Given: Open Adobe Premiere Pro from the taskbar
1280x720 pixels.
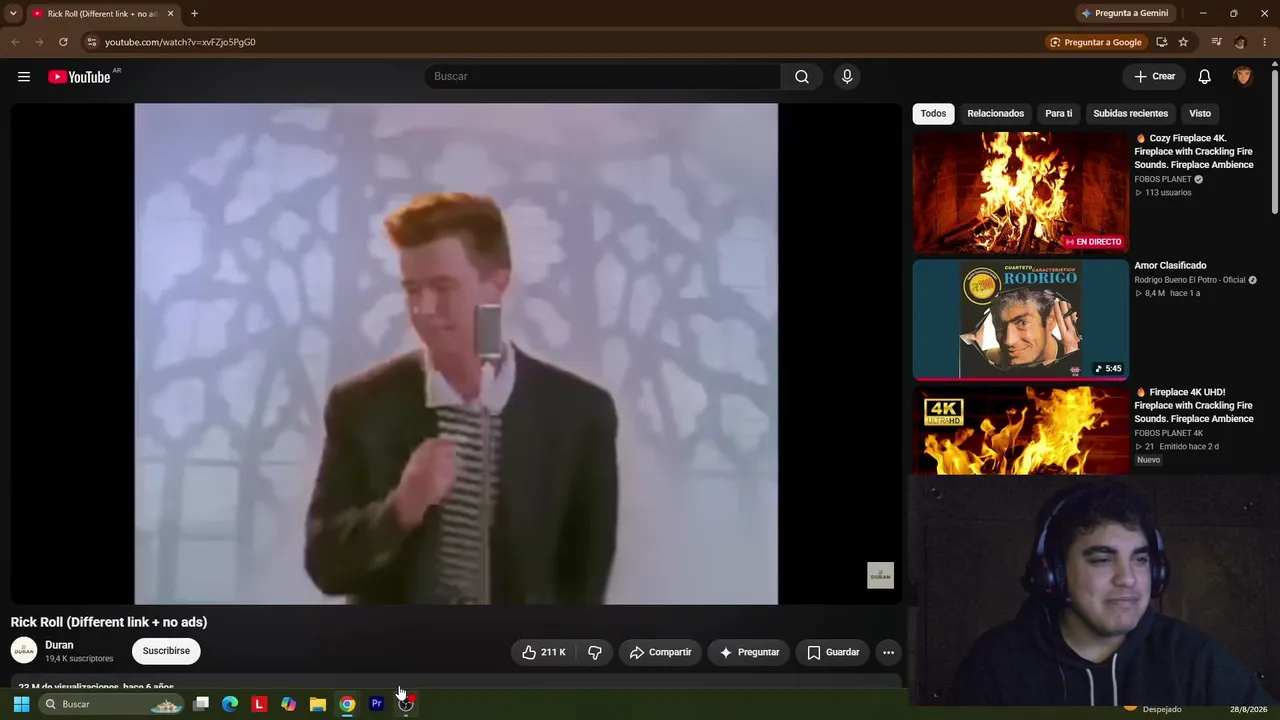Looking at the screenshot, I should [x=376, y=704].
